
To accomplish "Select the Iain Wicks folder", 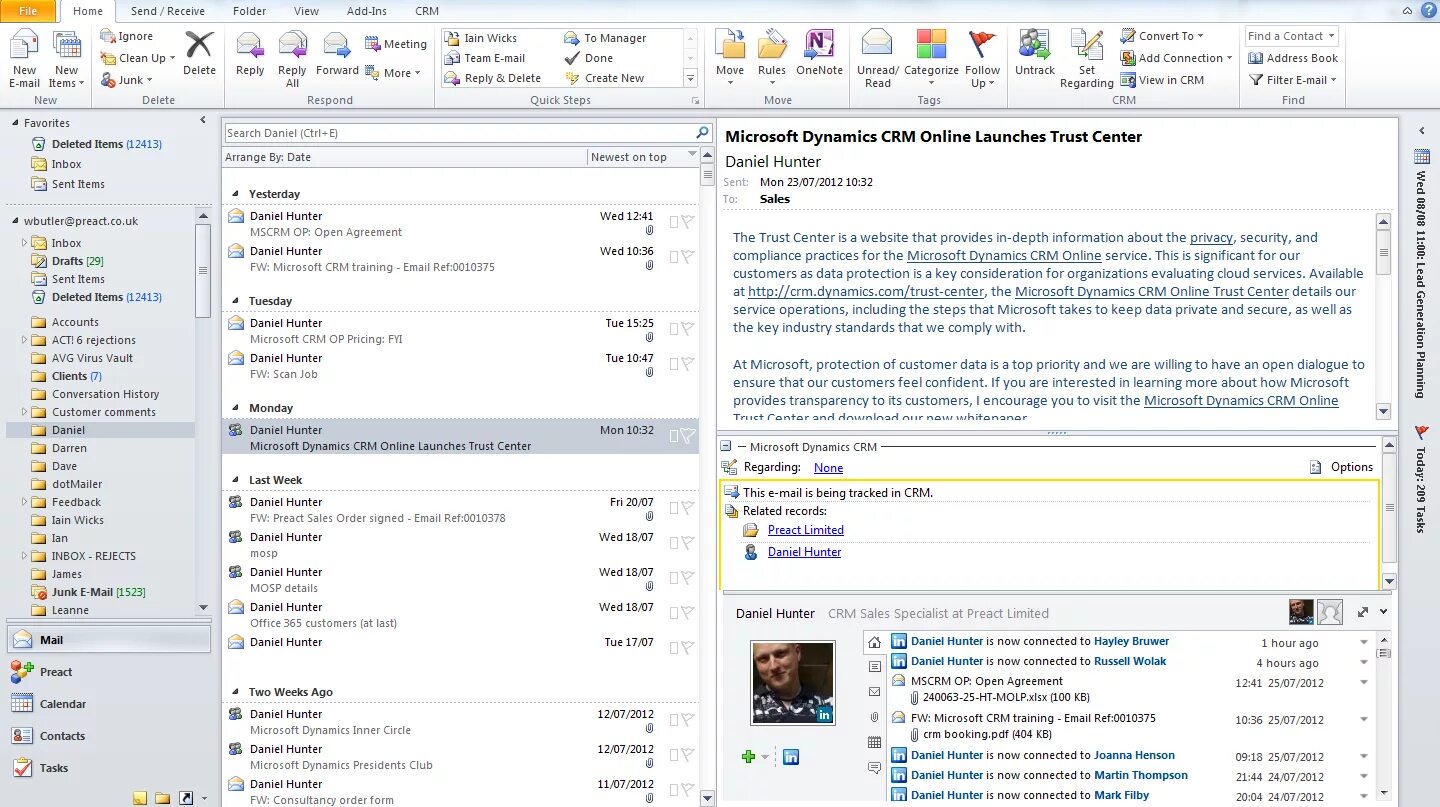I will (78, 520).
